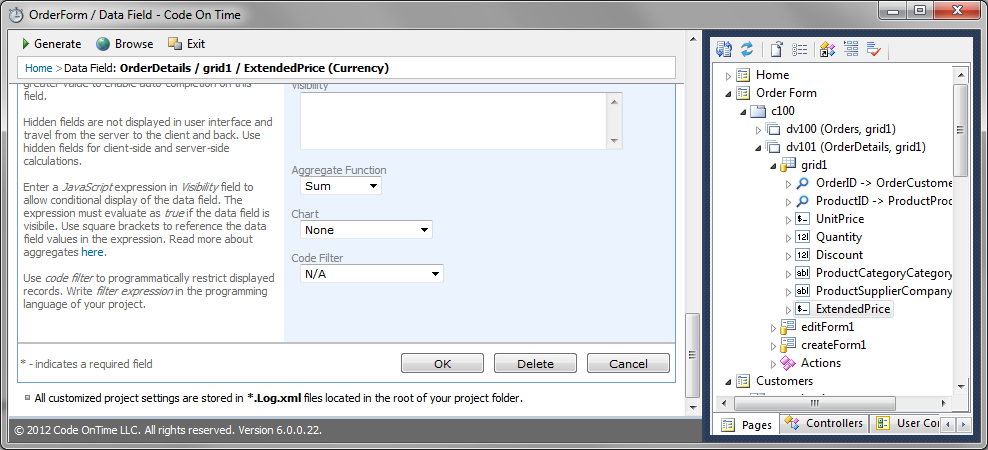This screenshot has height=450, width=988.
Task: Click the main form vertical scrollbar thumb
Action: (692, 355)
